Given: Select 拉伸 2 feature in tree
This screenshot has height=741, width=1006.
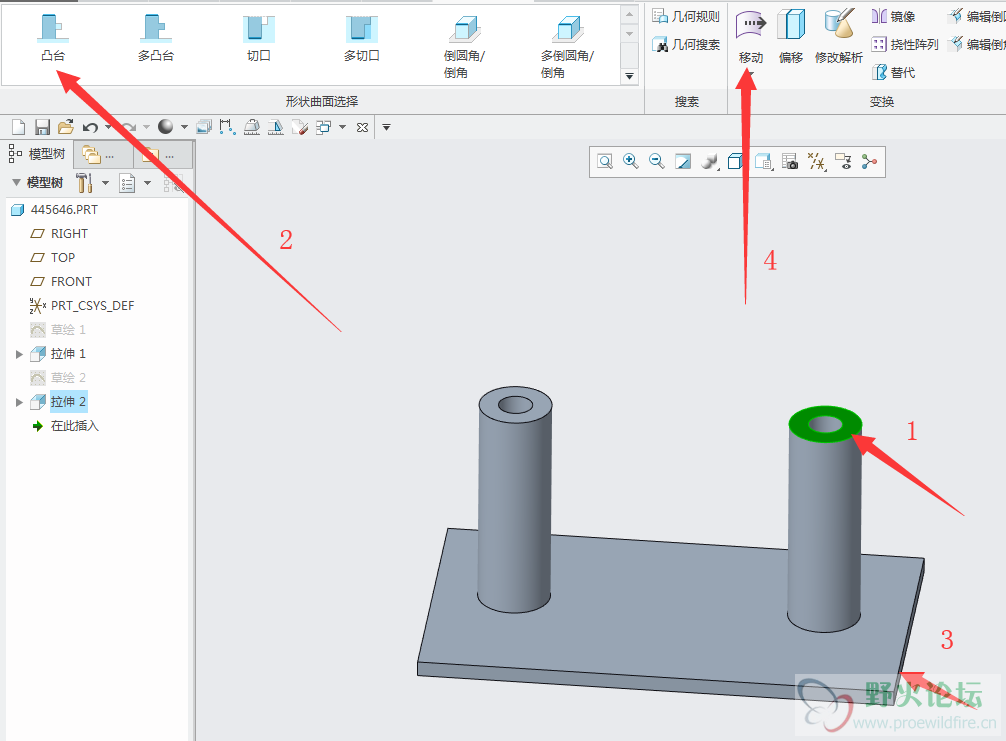Looking at the screenshot, I should [x=58, y=402].
